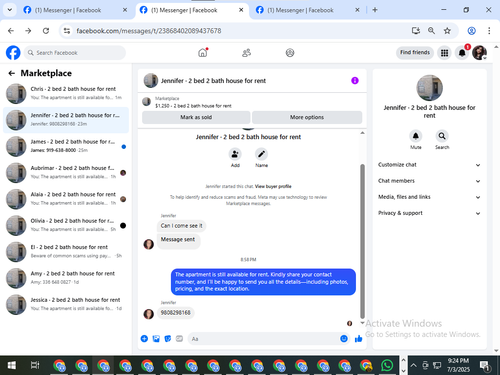Image resolution: width=500 pixels, height=375 pixels.
Task: Open the Groups icon in top navigation
Action: pyautogui.click(x=290, y=53)
